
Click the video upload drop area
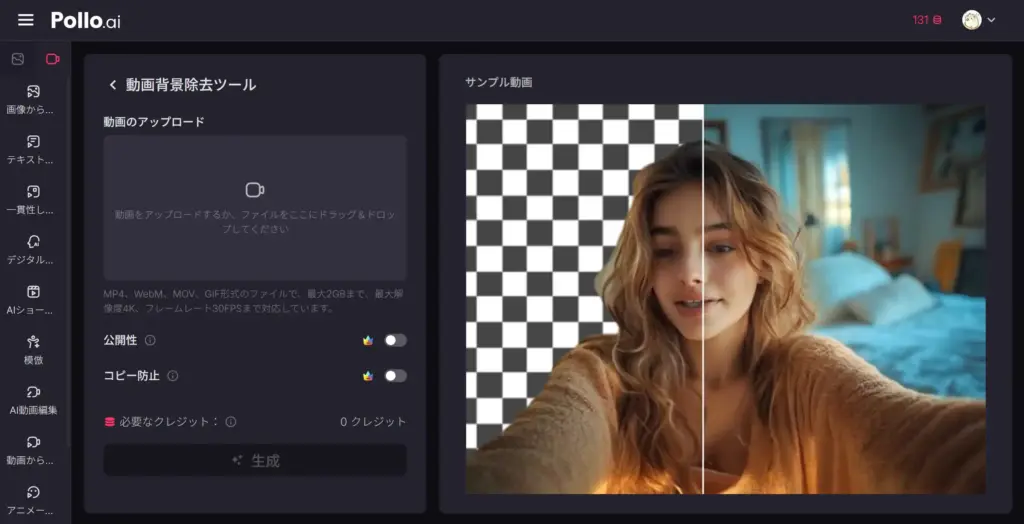(x=255, y=208)
